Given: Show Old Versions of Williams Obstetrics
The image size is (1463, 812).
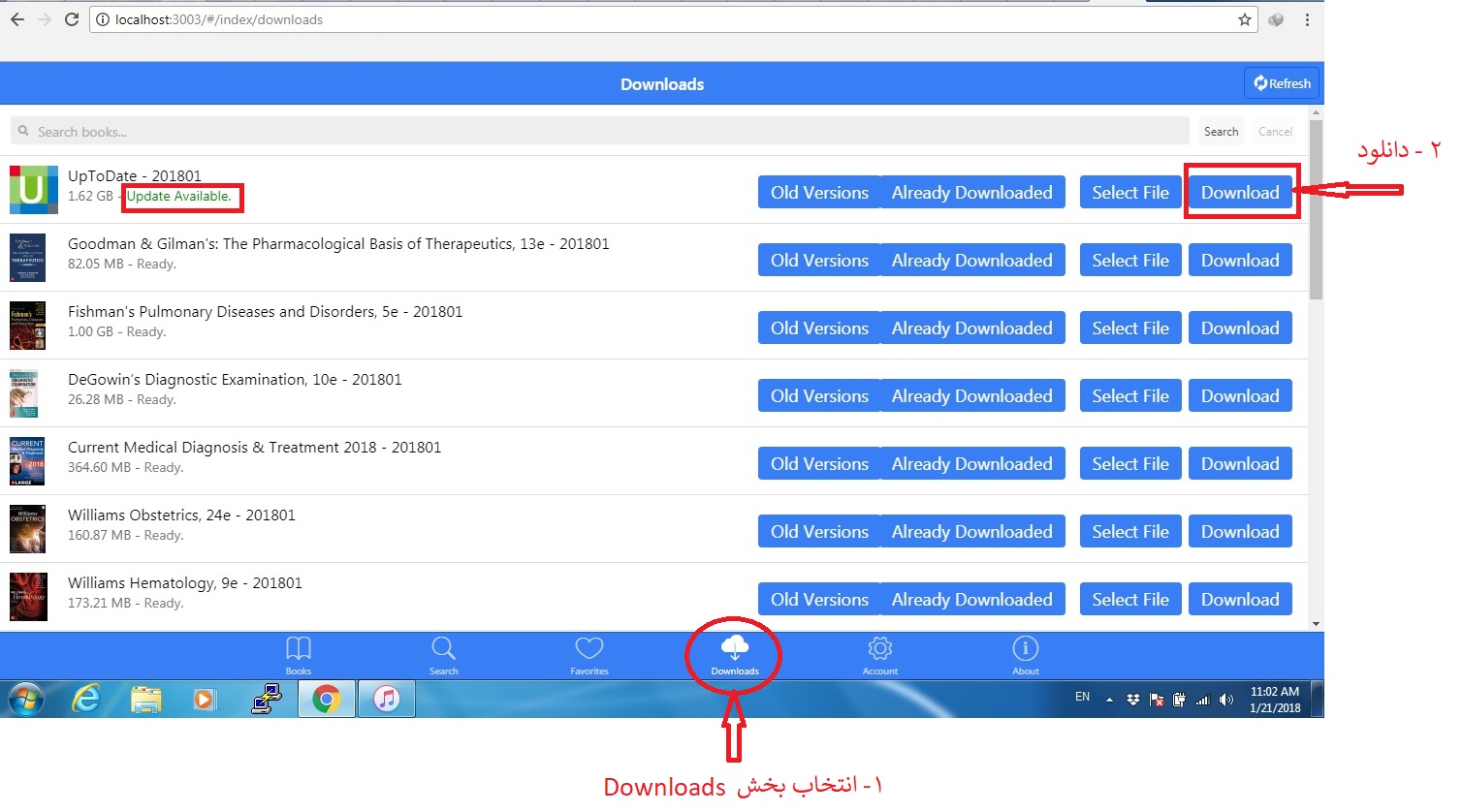Looking at the screenshot, I should [818, 532].
